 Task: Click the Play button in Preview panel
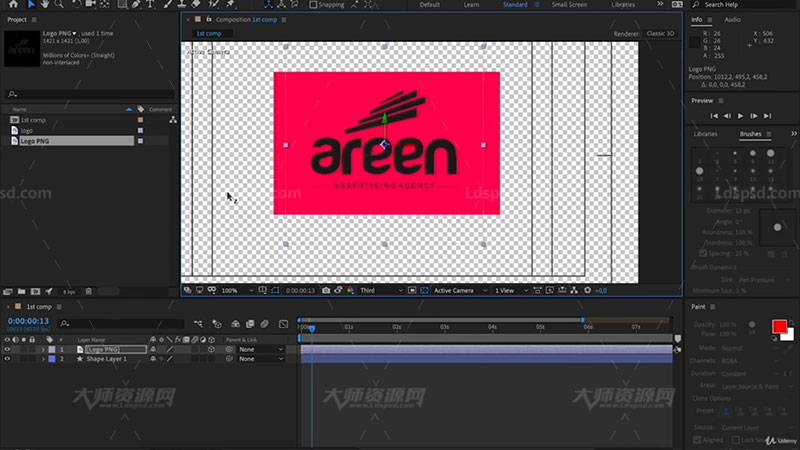[x=740, y=116]
